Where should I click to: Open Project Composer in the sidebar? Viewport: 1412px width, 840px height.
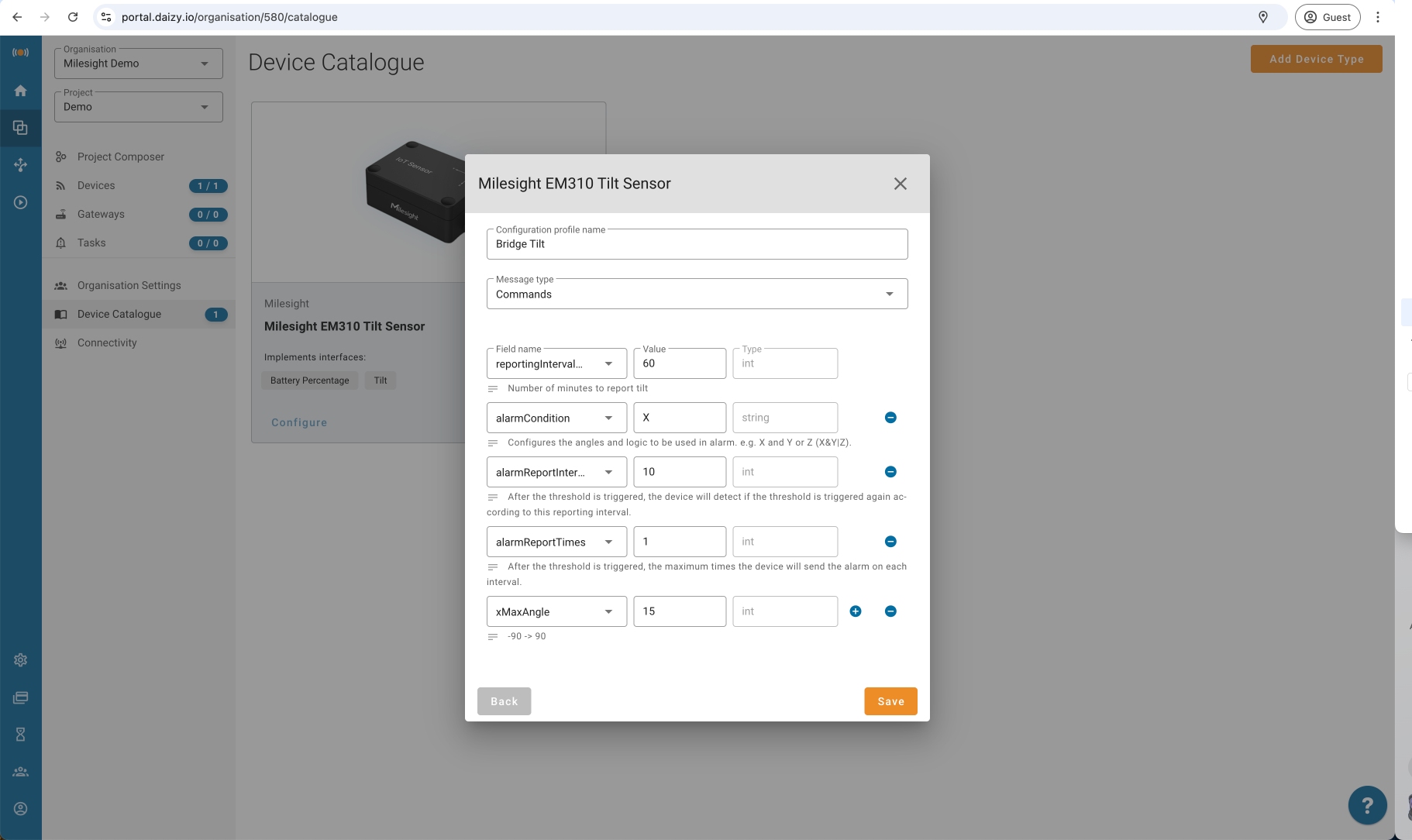(138, 157)
